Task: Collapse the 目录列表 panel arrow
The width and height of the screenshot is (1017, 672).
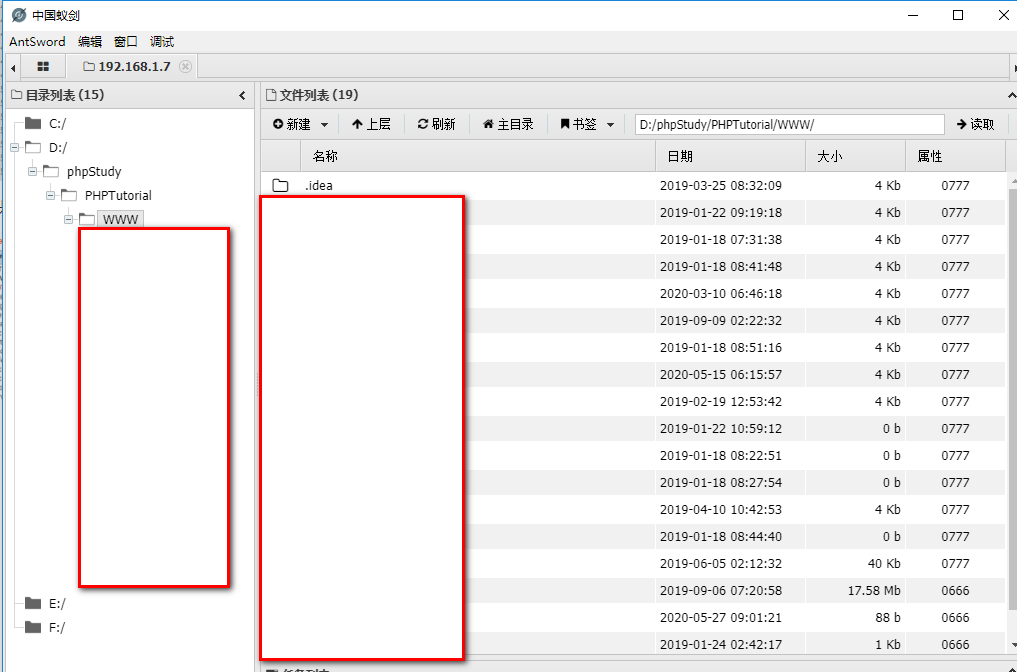Action: click(243, 95)
